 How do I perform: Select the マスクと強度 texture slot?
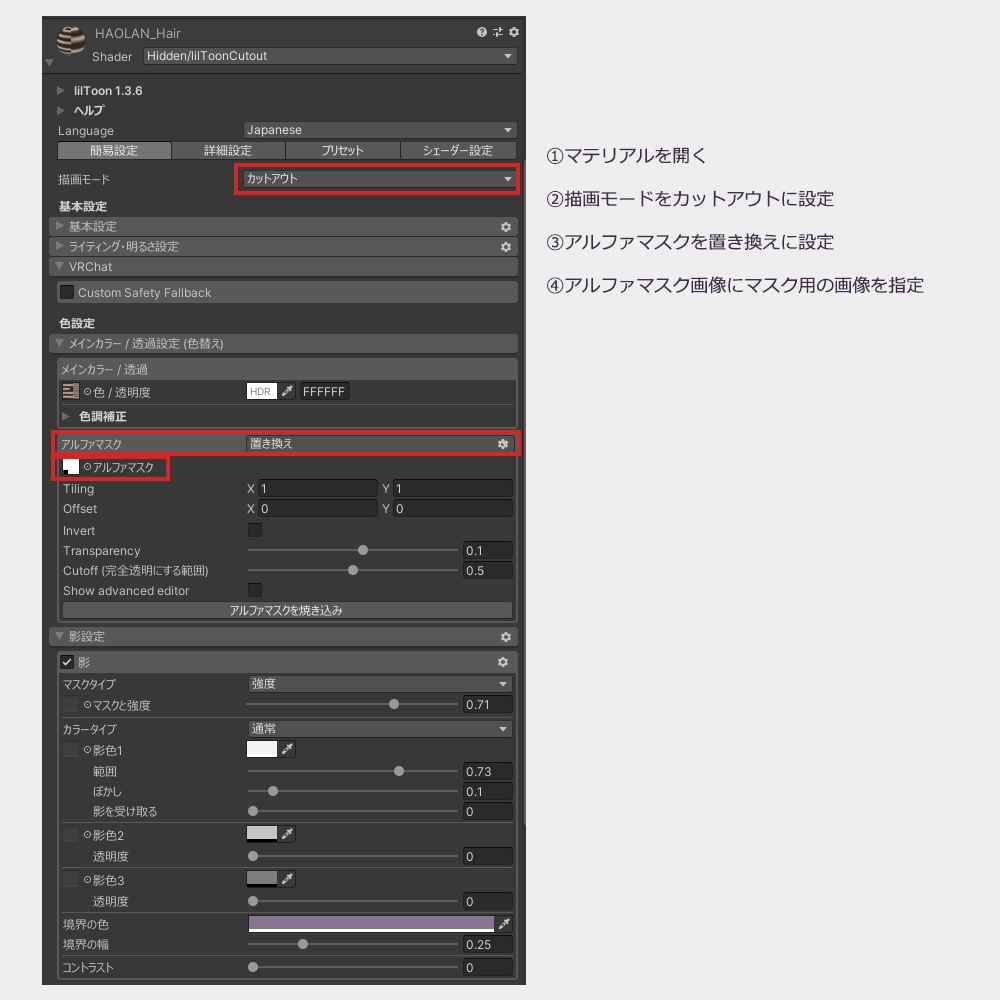(71, 705)
